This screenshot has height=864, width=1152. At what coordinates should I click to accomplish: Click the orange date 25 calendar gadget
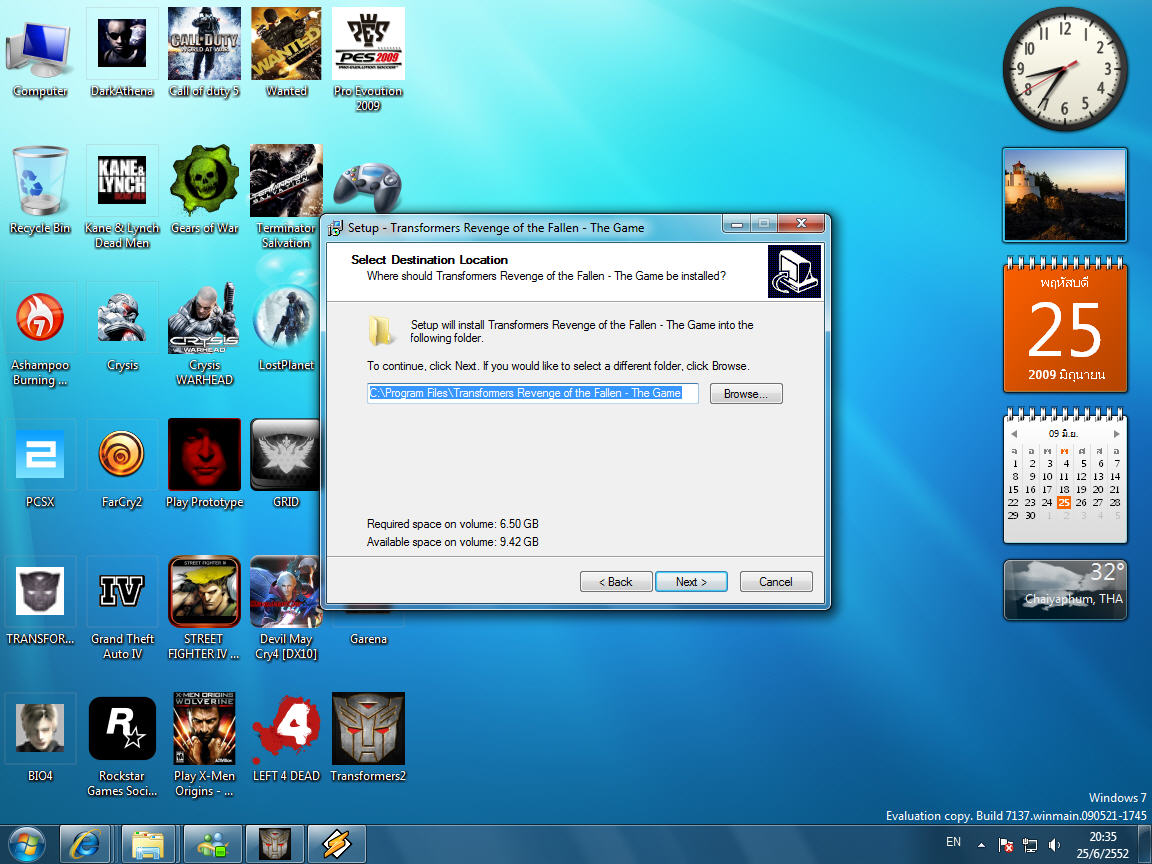tap(1065, 325)
